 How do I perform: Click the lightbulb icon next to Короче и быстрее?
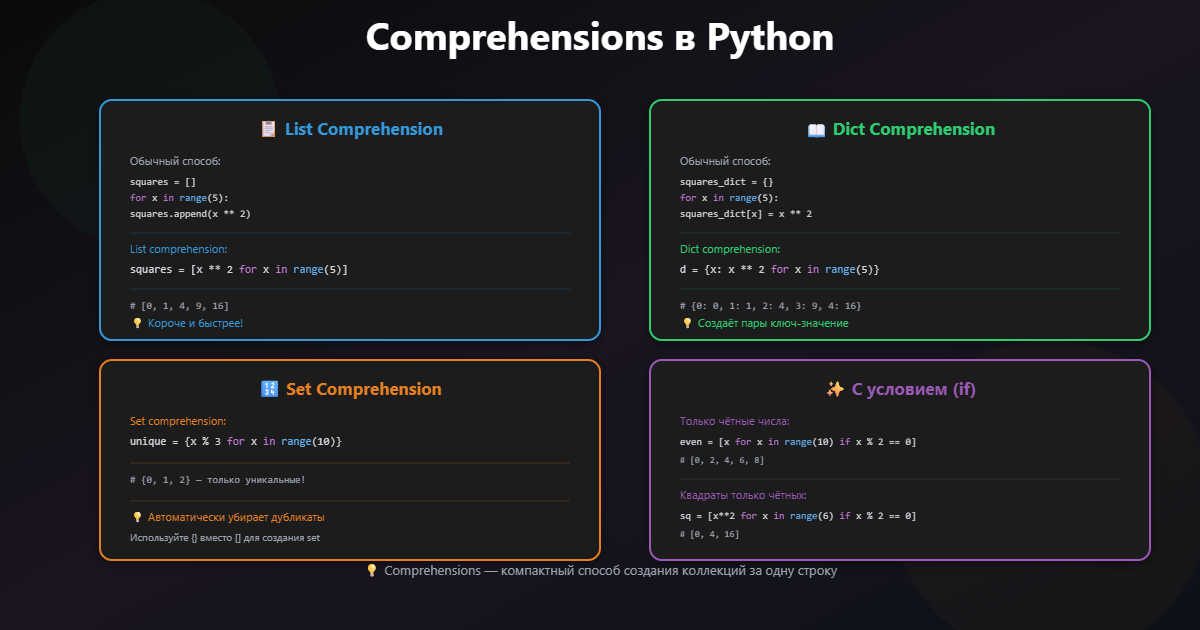pos(137,323)
